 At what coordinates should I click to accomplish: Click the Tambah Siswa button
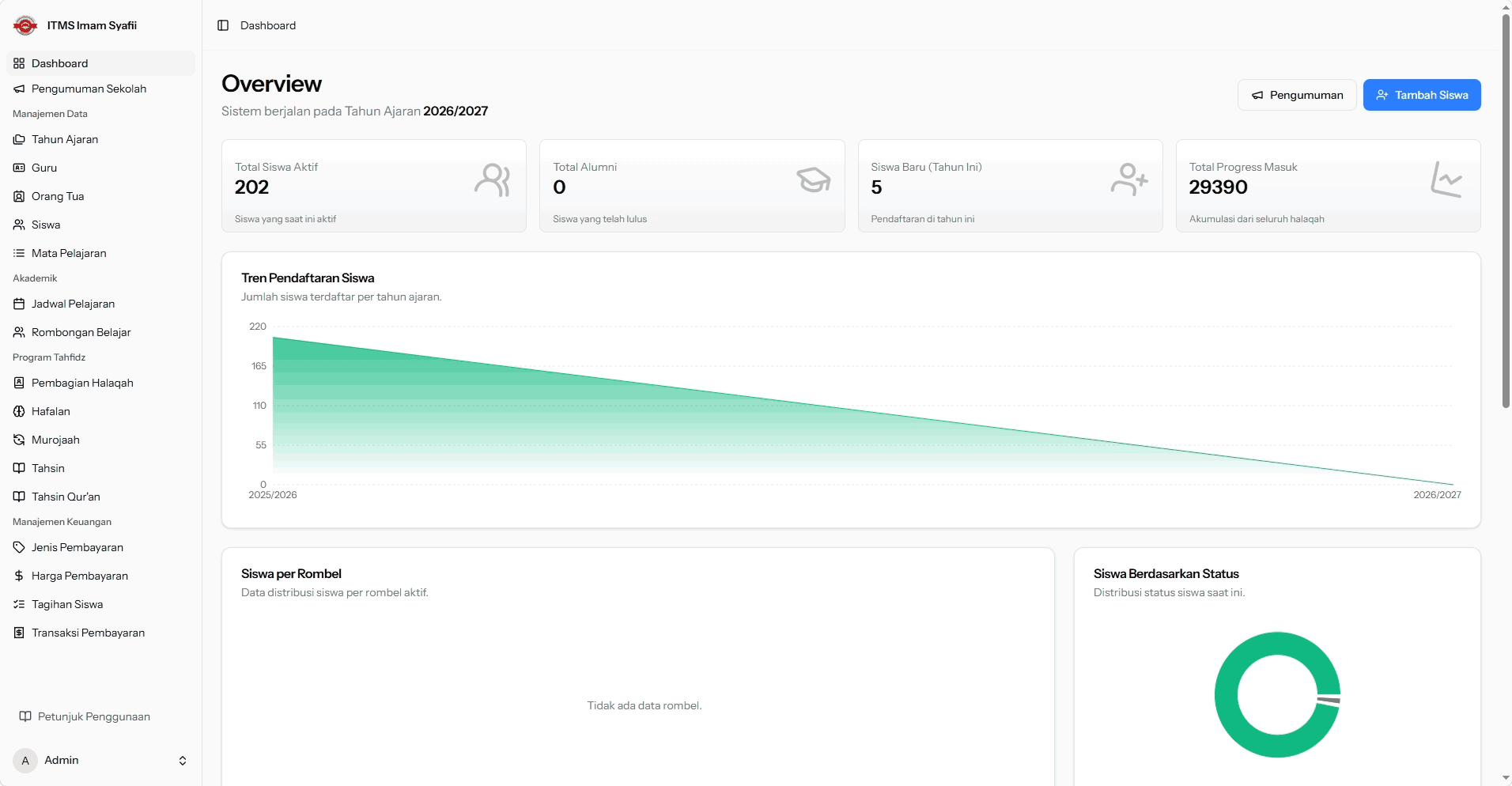coord(1422,95)
